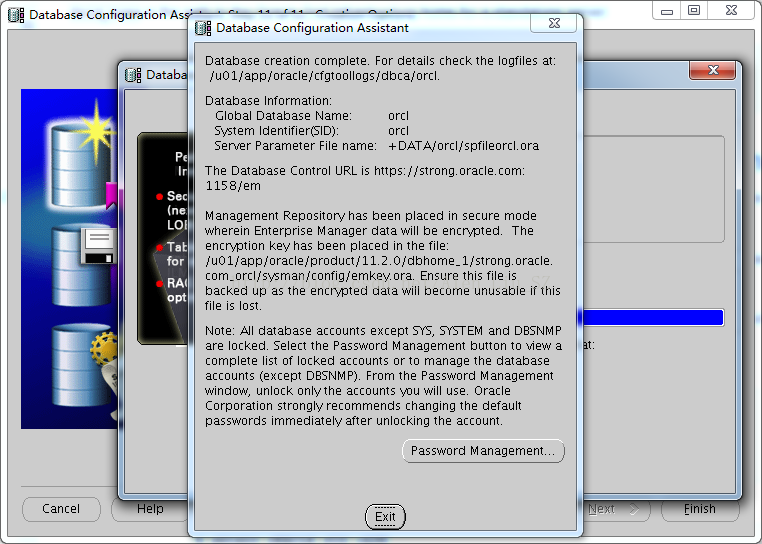Open Password Management dialog

point(483,451)
